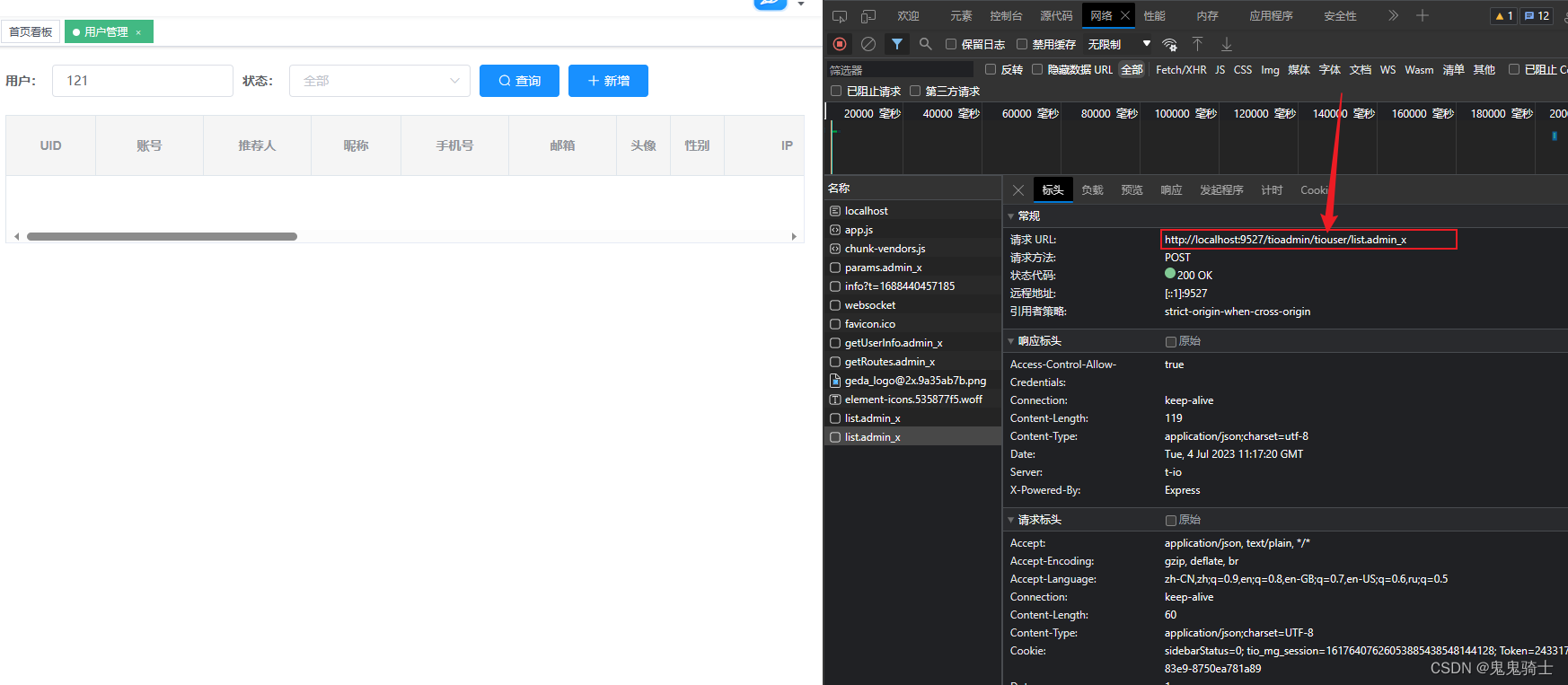Select the chunk-vendors.js request row
1568x685 pixels.
(x=912, y=249)
